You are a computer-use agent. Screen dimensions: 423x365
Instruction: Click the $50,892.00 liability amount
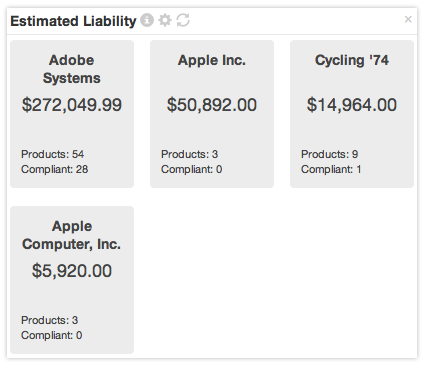click(212, 105)
